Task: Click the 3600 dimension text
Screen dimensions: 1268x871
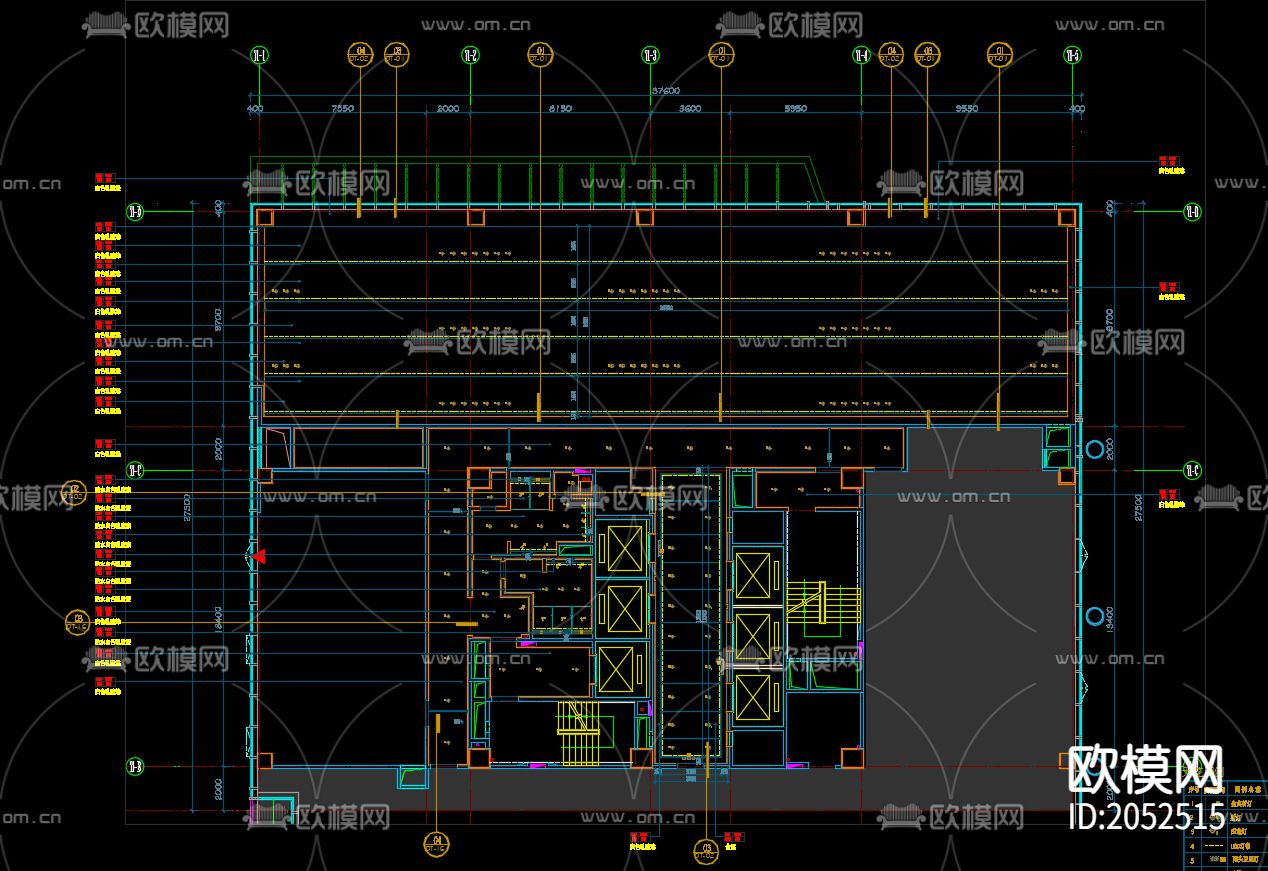Action: [x=690, y=108]
